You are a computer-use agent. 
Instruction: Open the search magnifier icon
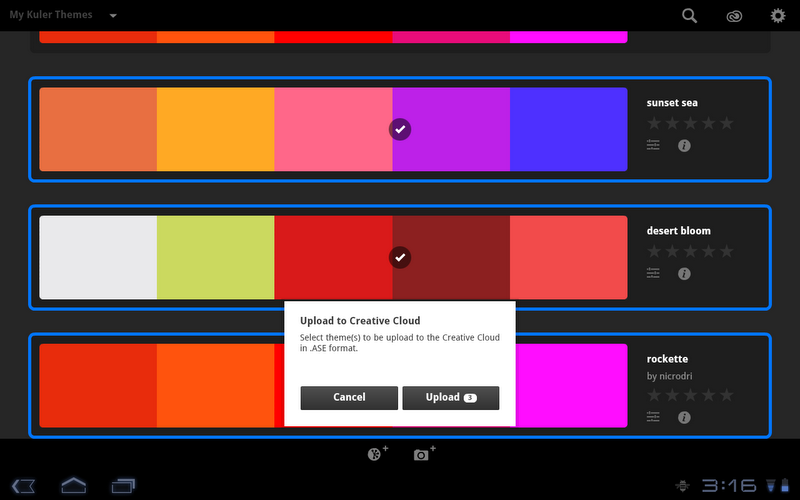689,16
